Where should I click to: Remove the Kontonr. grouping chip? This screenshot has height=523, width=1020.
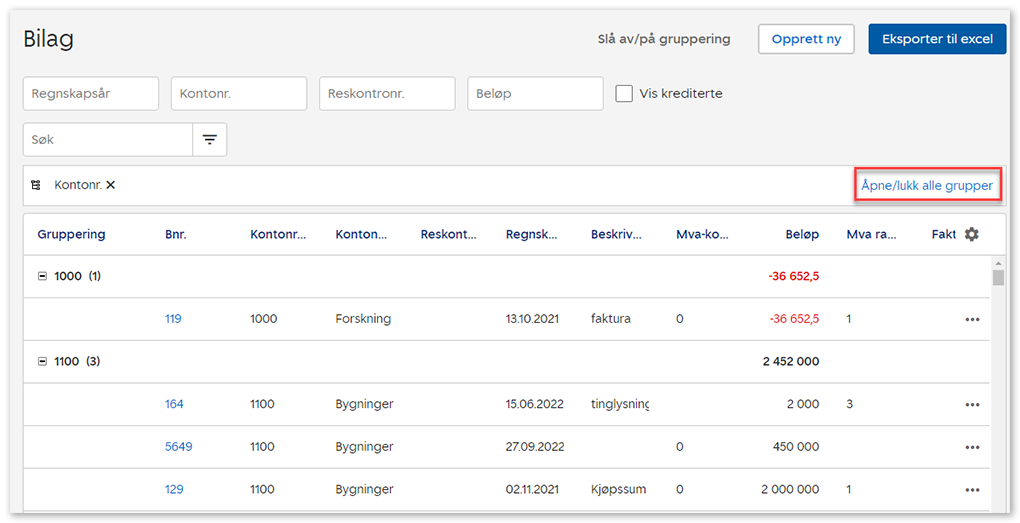[111, 185]
